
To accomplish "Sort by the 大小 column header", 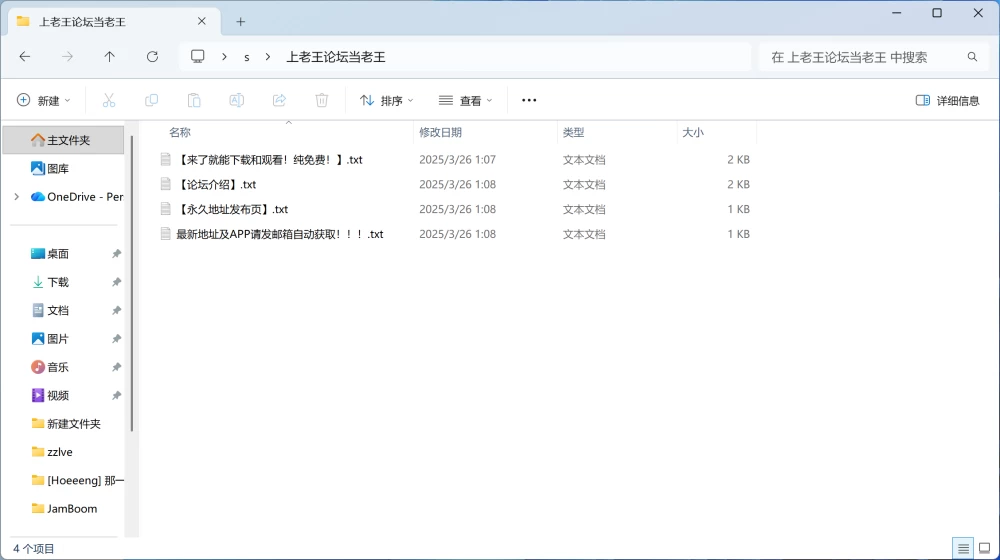I will 693,132.
